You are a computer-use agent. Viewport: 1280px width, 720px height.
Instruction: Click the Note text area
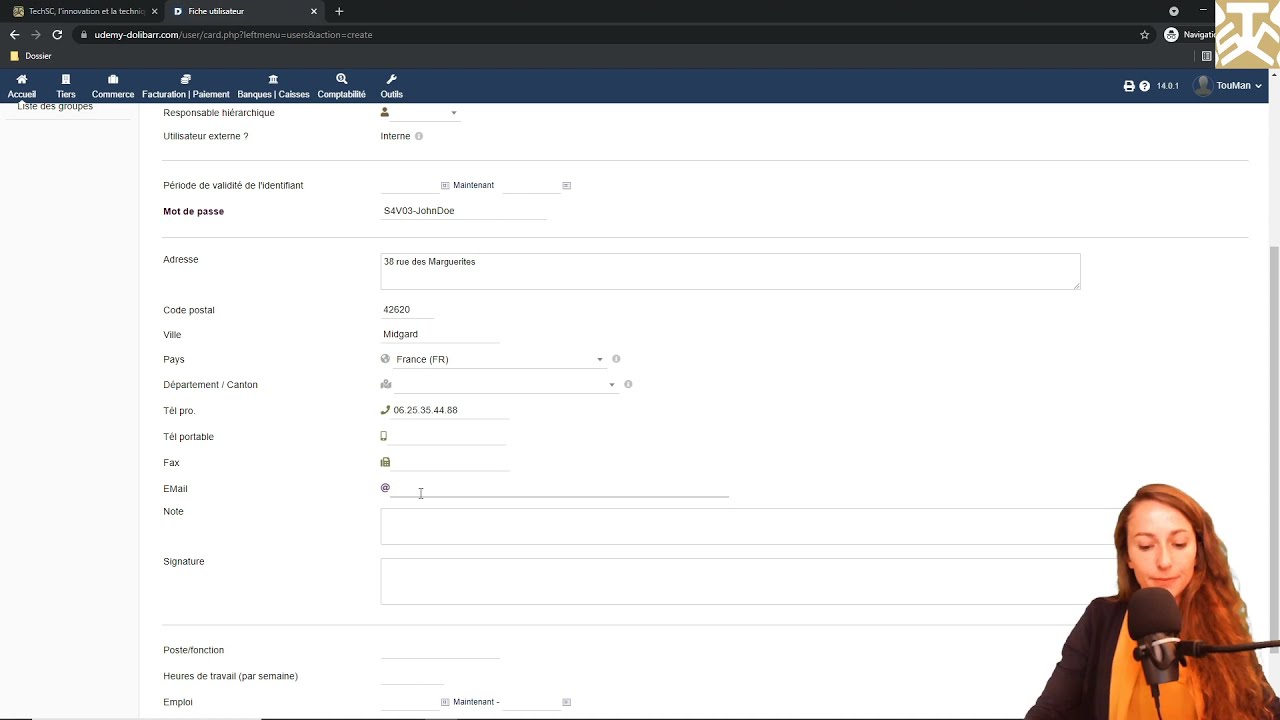coord(748,526)
